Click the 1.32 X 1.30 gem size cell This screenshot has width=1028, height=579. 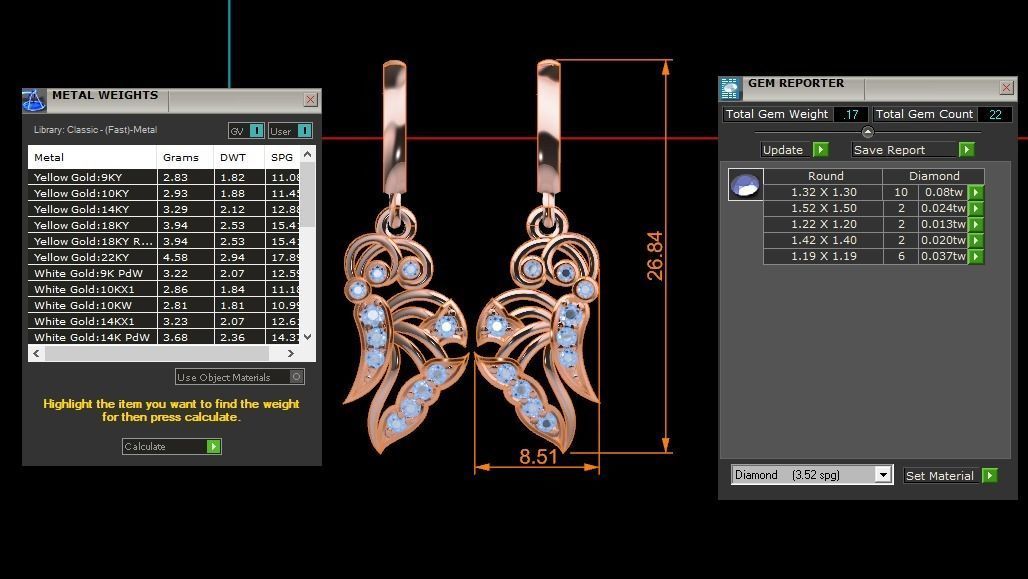pos(823,192)
